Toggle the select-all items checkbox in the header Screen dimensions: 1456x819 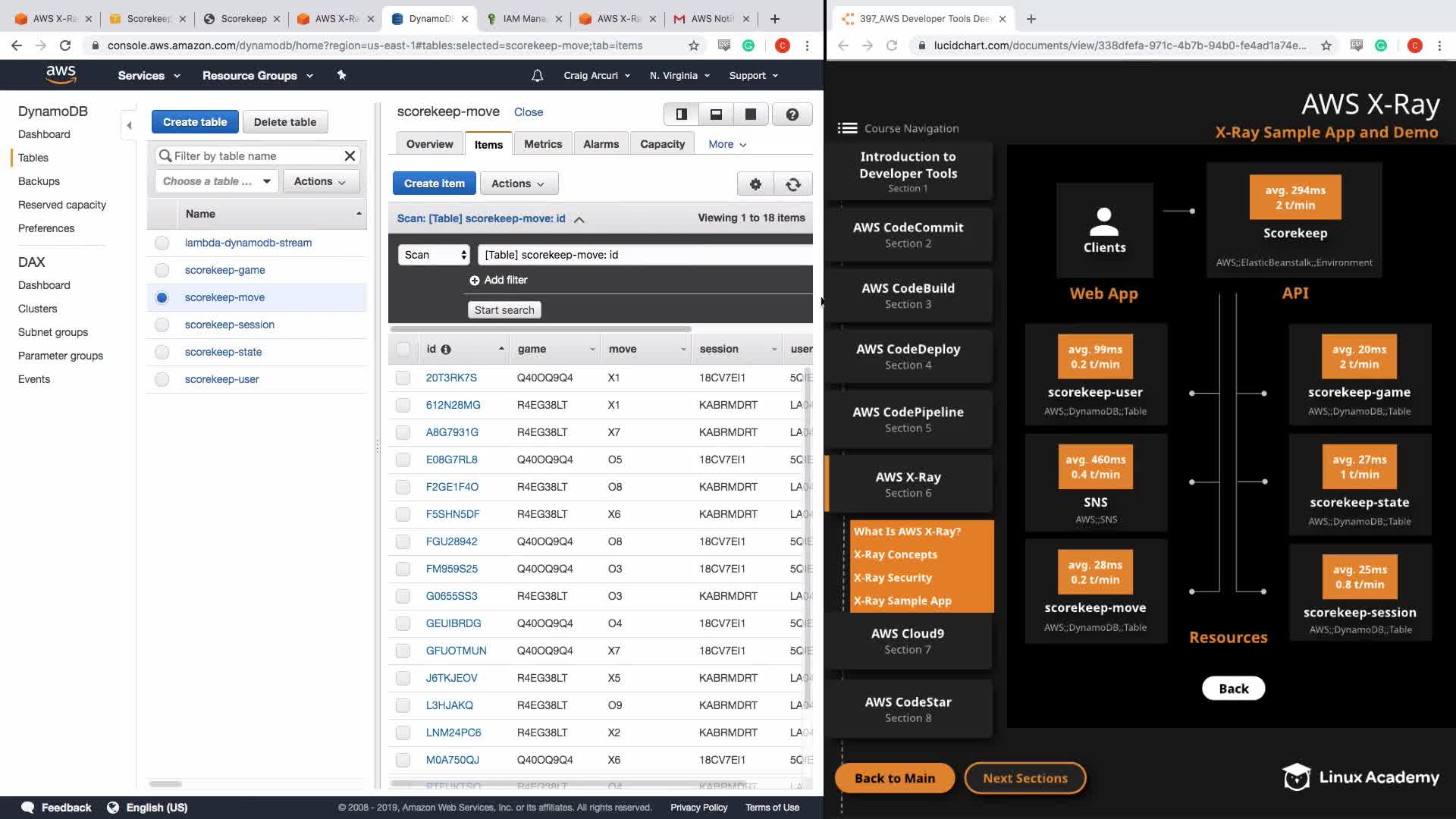tap(403, 349)
